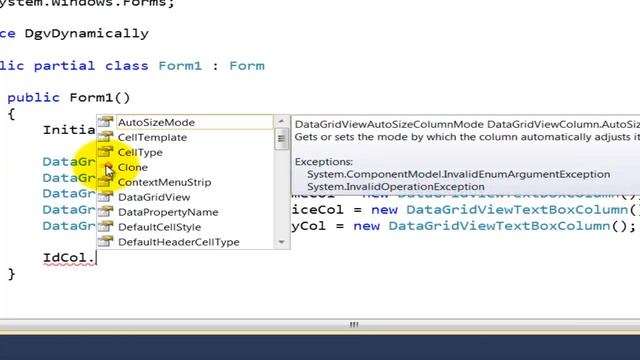The width and height of the screenshot is (640, 360).
Task: Click the property icon beside AutoSizeMode
Action: pyautogui.click(x=105, y=122)
